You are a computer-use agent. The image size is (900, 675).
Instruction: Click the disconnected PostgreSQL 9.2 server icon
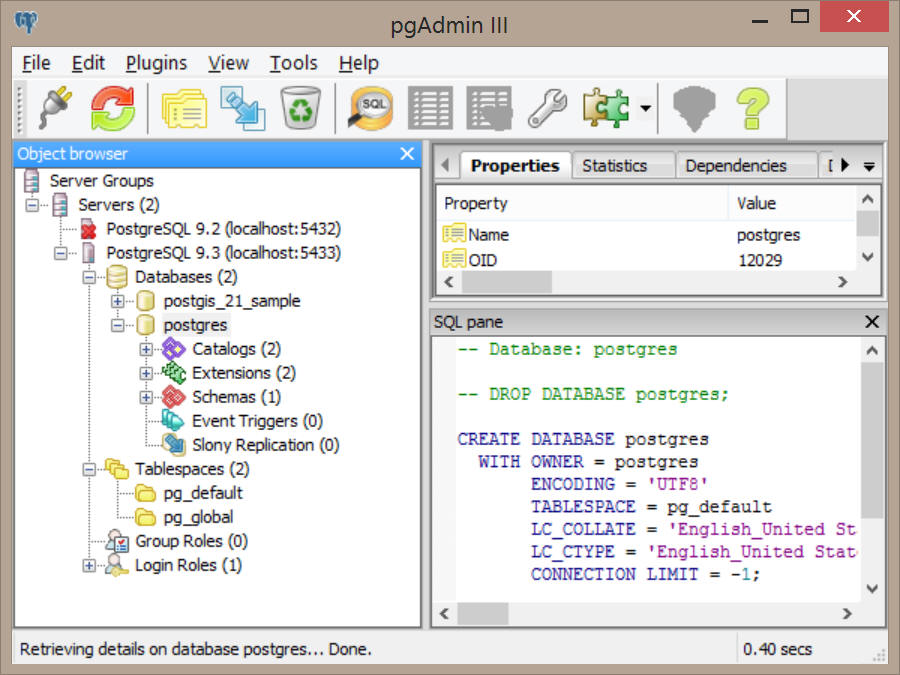[88, 228]
